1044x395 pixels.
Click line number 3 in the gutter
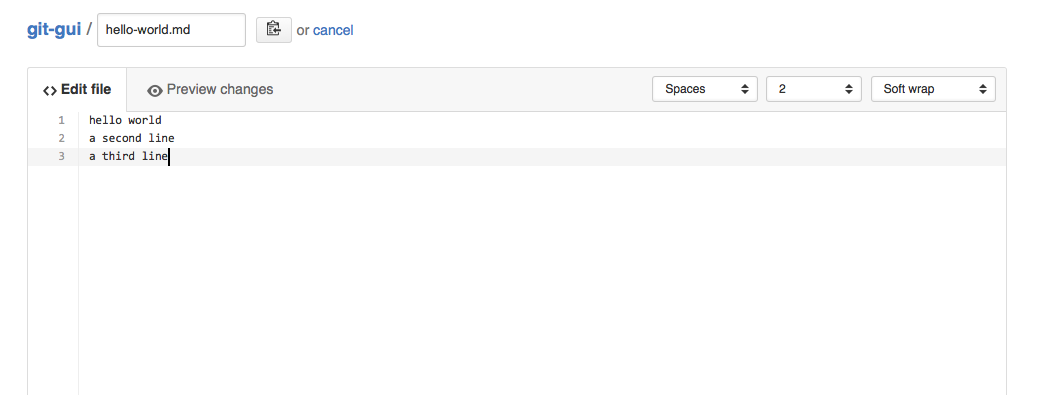61,157
